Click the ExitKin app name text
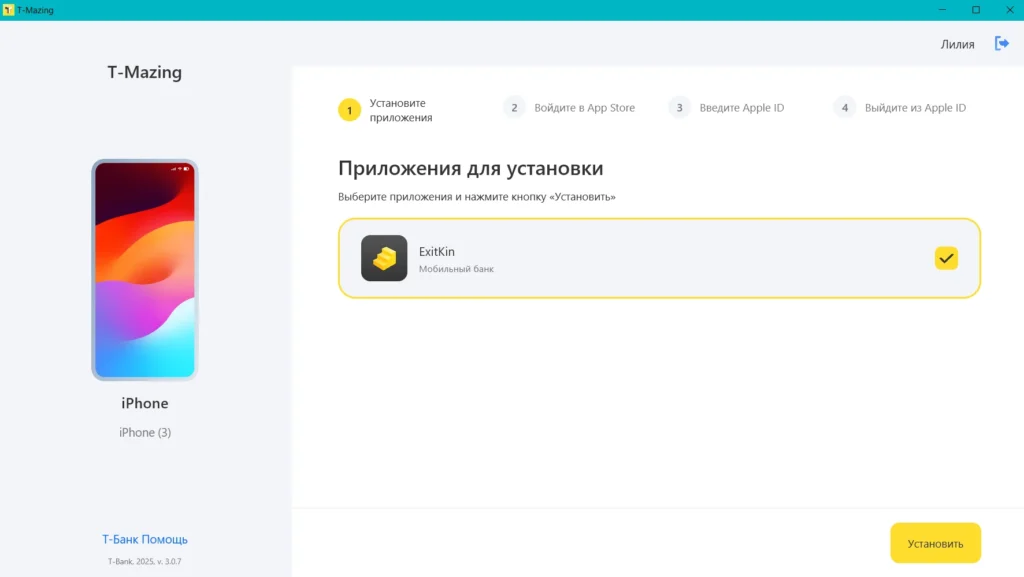Screen dimensions: 1024x577 point(437,252)
